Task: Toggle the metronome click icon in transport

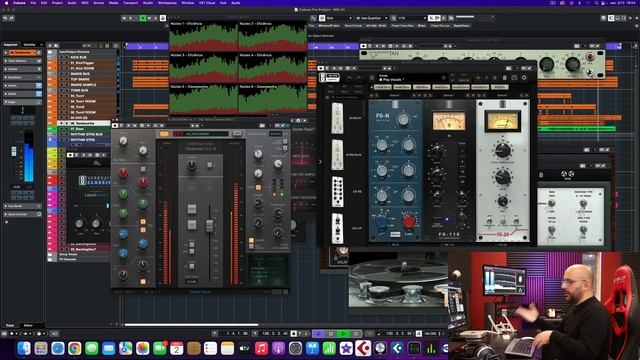Action: 419,333
